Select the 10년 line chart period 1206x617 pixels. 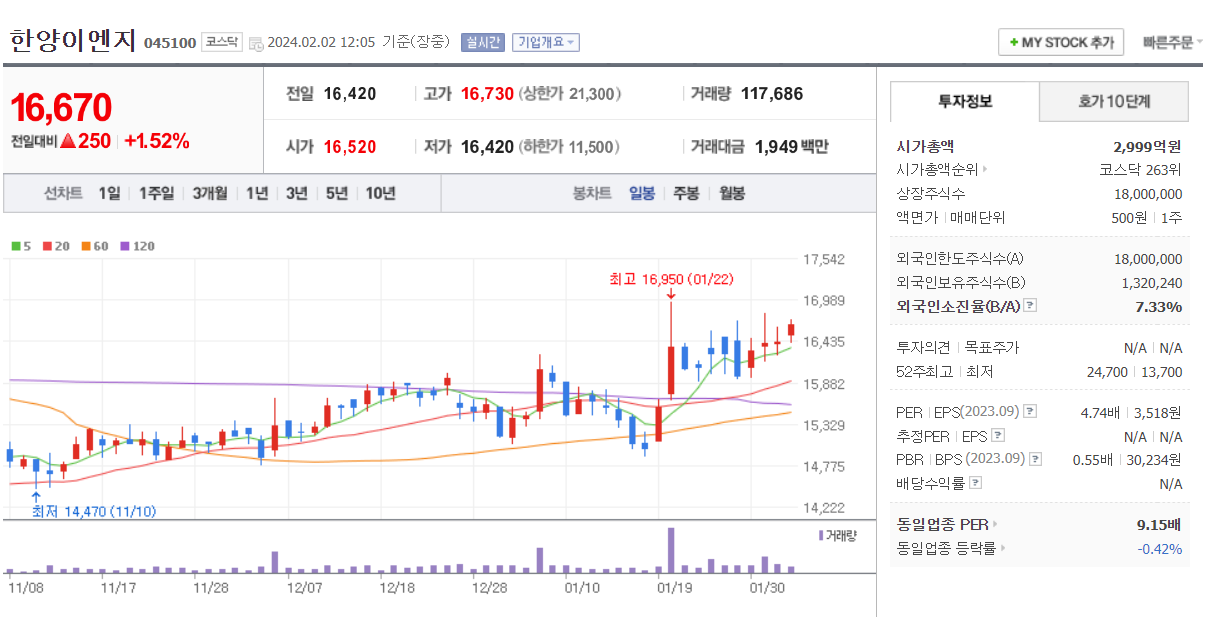[x=380, y=194]
